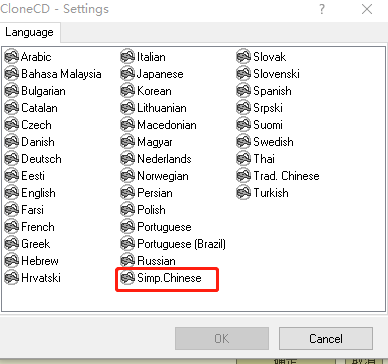Select the Thai language label

click(x=264, y=159)
